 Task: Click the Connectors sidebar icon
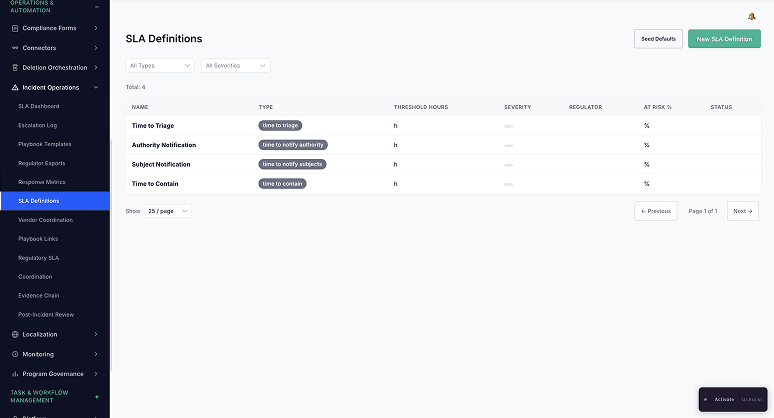pos(15,48)
